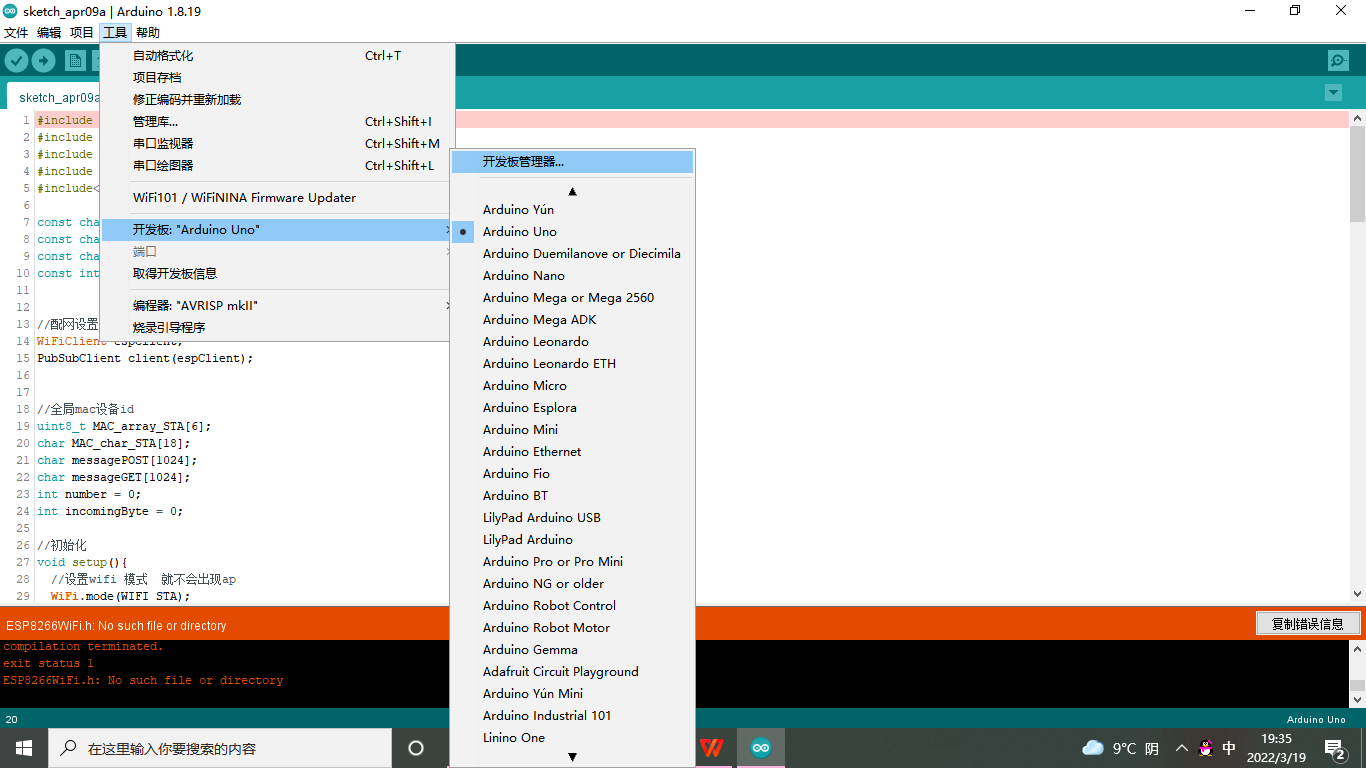Open 串口监视器 menu item
Screen dimensions: 1366x768
click(x=278, y=144)
